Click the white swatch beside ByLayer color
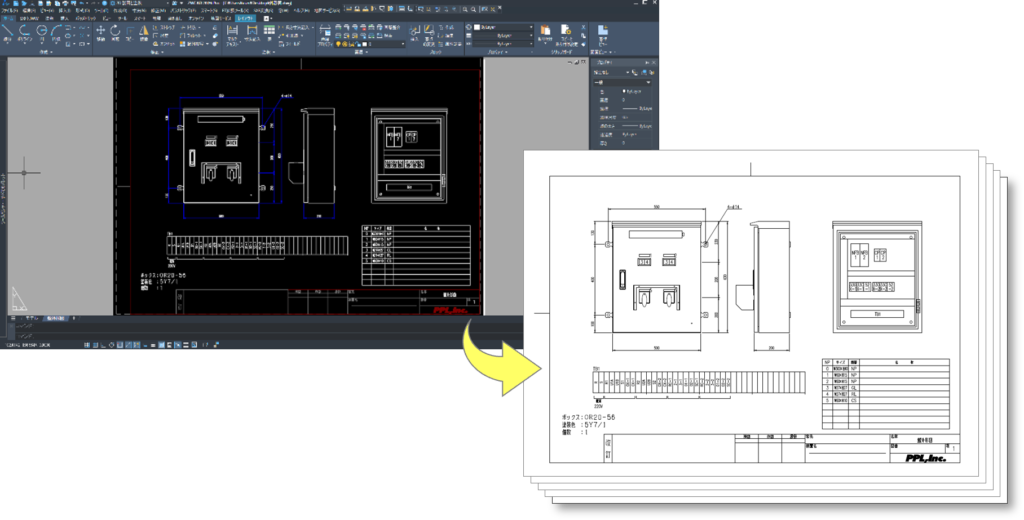This screenshot has width=1024, height=520. pos(477,27)
